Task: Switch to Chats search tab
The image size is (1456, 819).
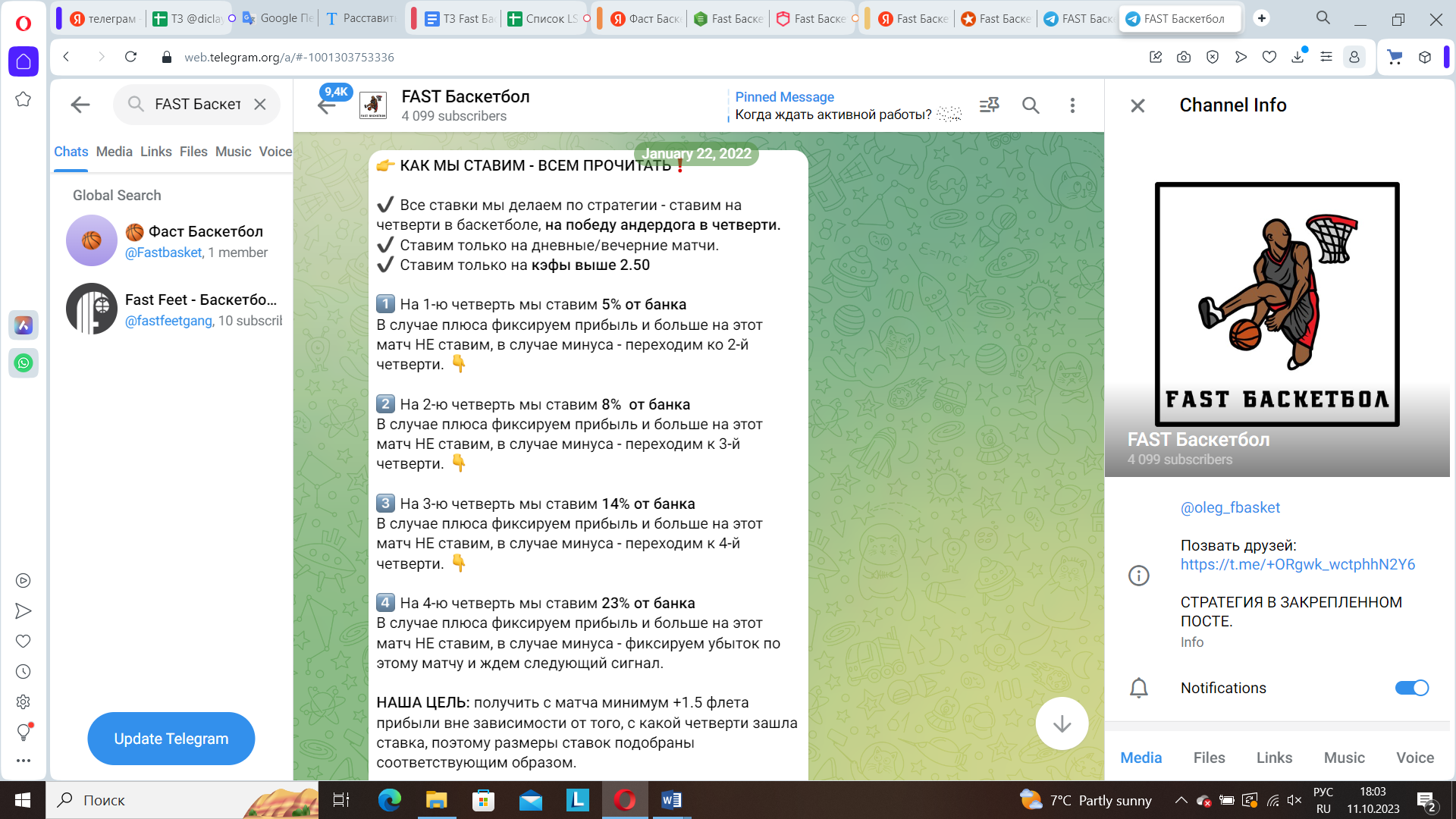Action: [x=71, y=152]
